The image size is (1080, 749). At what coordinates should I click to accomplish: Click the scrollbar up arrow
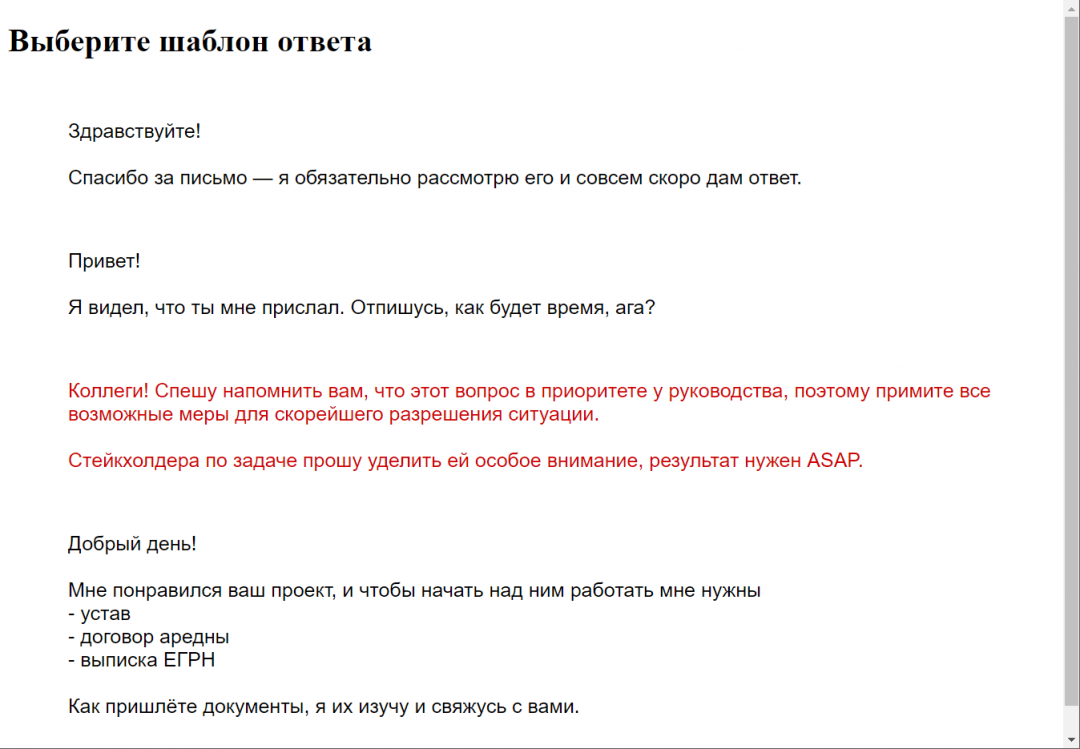(1071, 8)
